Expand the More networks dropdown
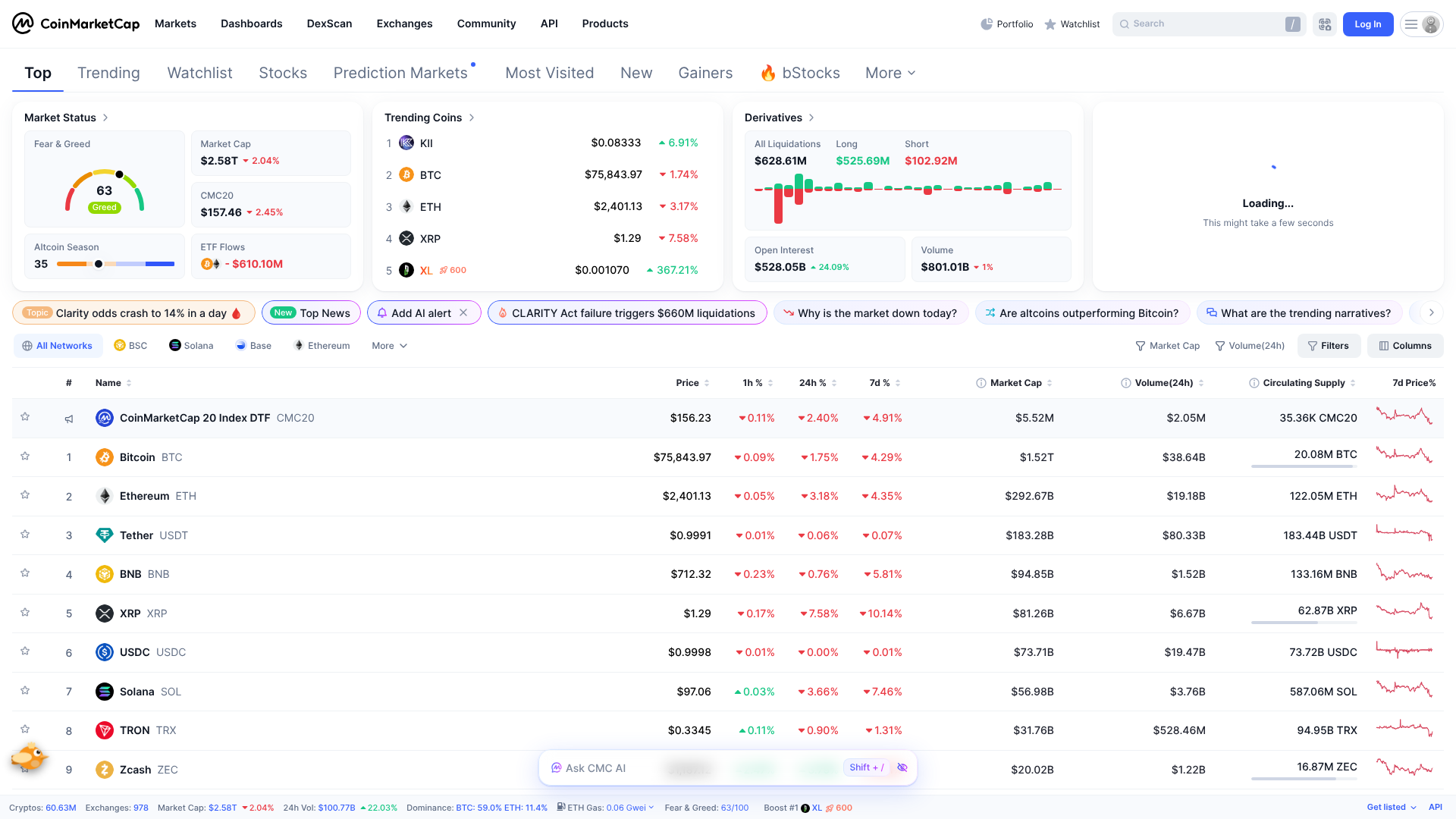The width and height of the screenshot is (1456, 819). 389,346
